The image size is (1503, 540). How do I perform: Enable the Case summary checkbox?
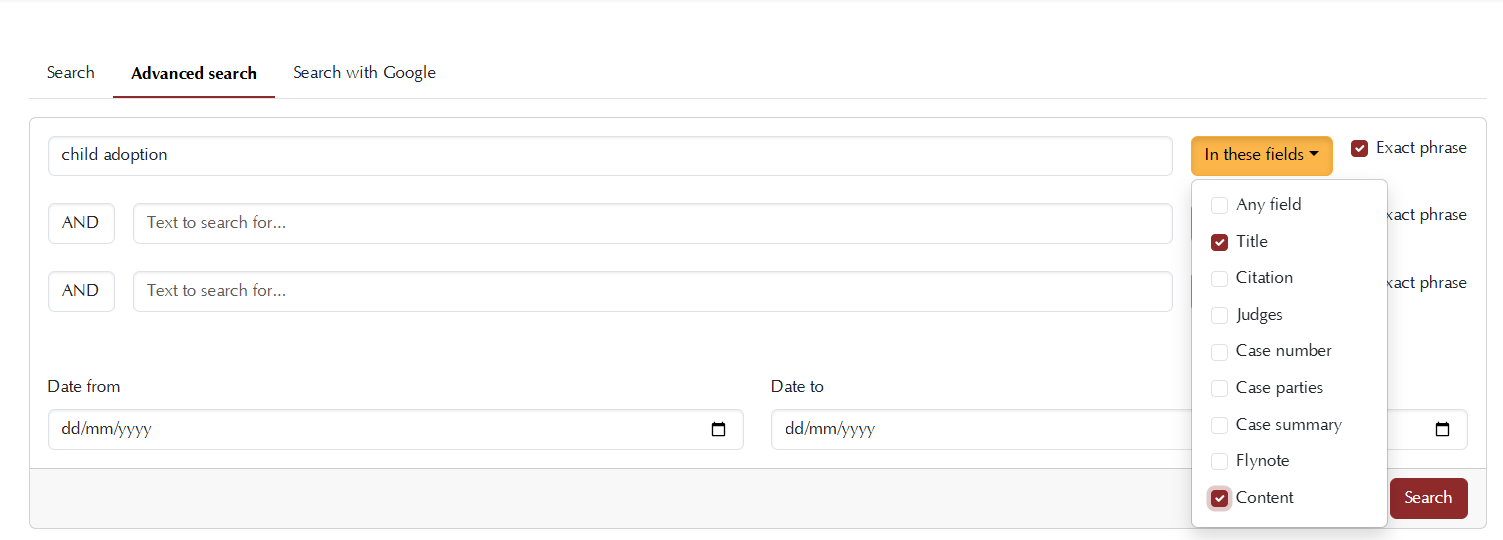[1219, 425]
